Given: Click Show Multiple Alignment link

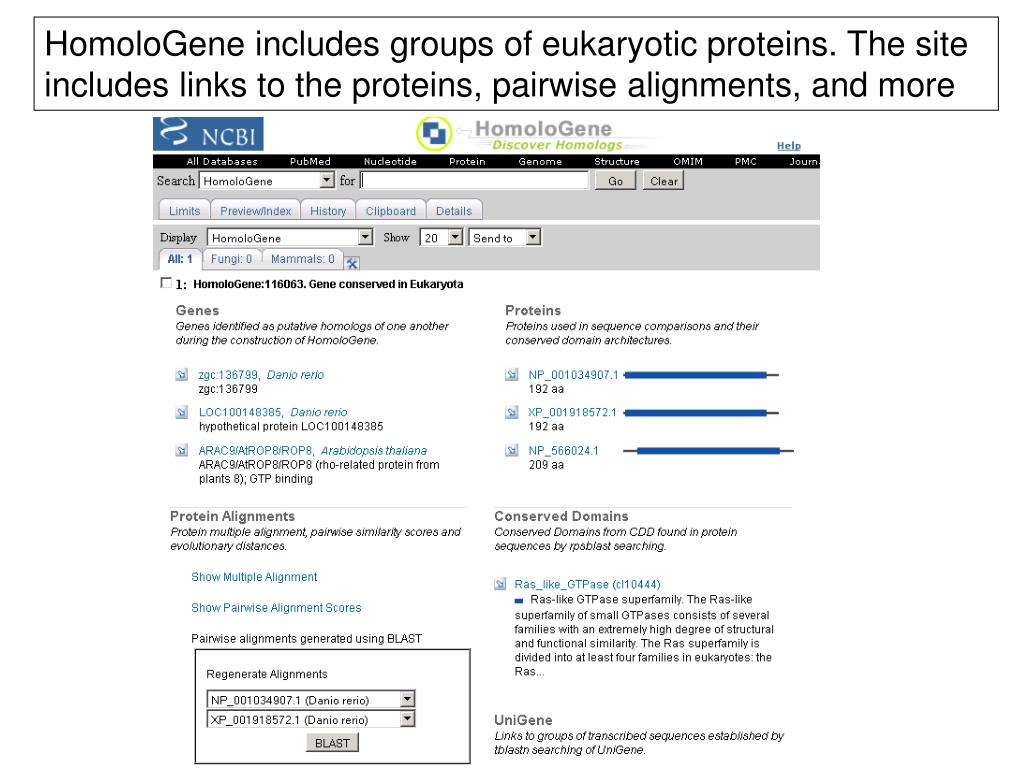Looking at the screenshot, I should (x=254, y=577).
